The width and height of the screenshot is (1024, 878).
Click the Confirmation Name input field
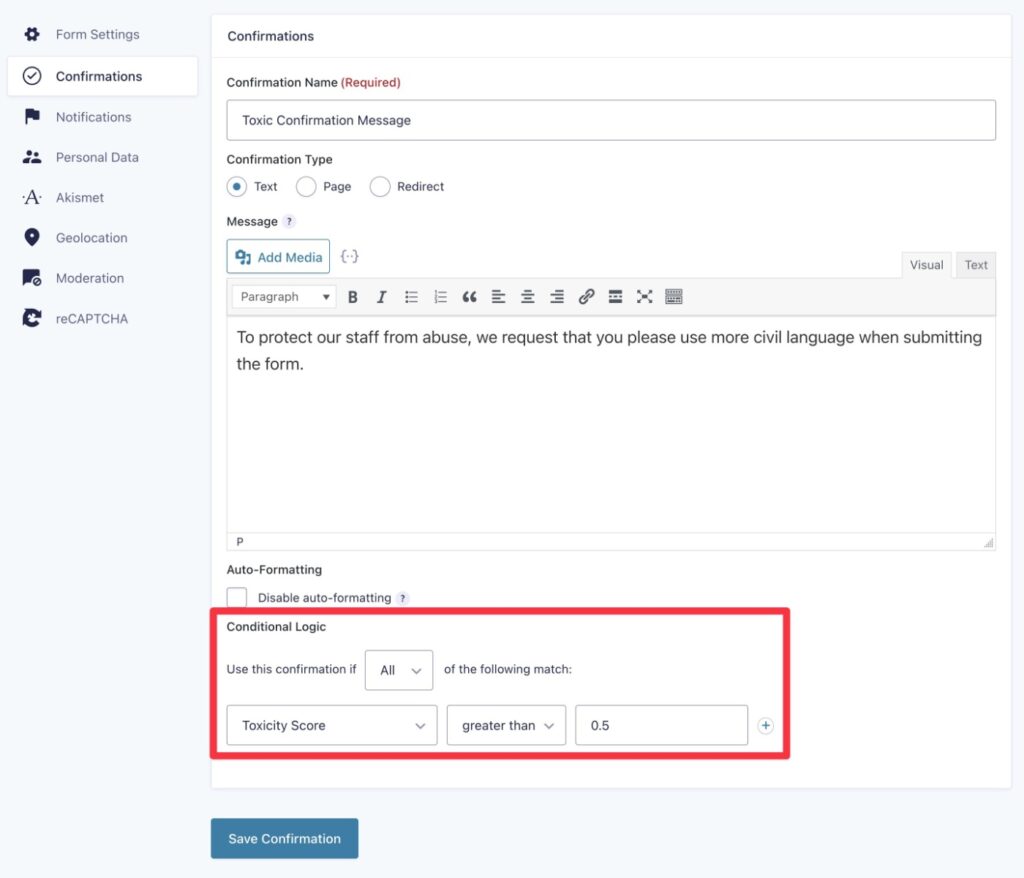(x=610, y=120)
